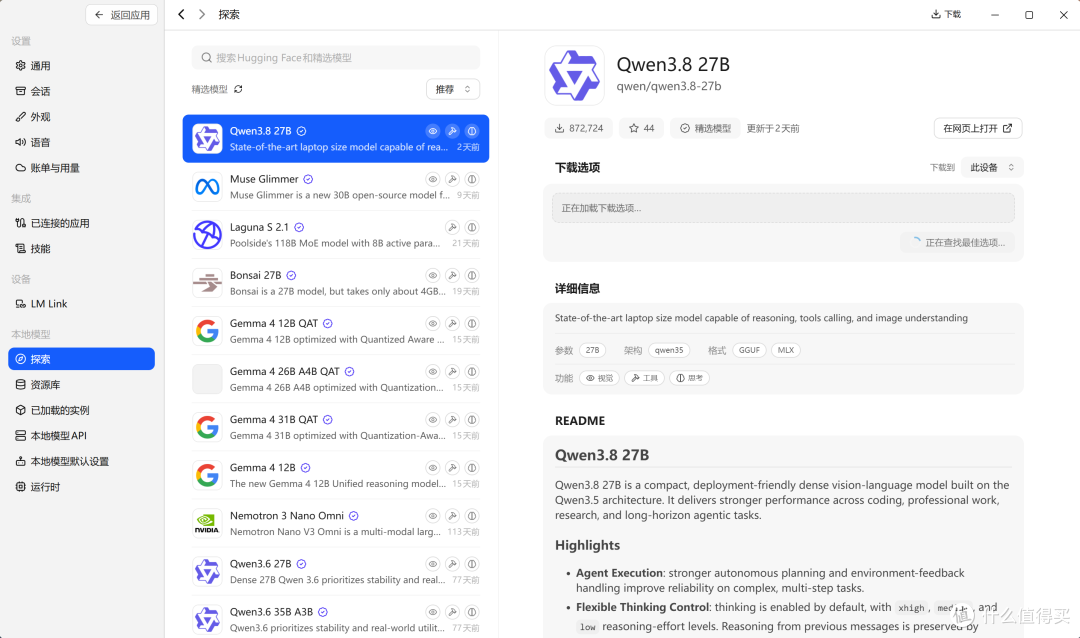Click the Bonsai 27B row tool-use icon
The height and width of the screenshot is (638, 1080).
tap(453, 276)
